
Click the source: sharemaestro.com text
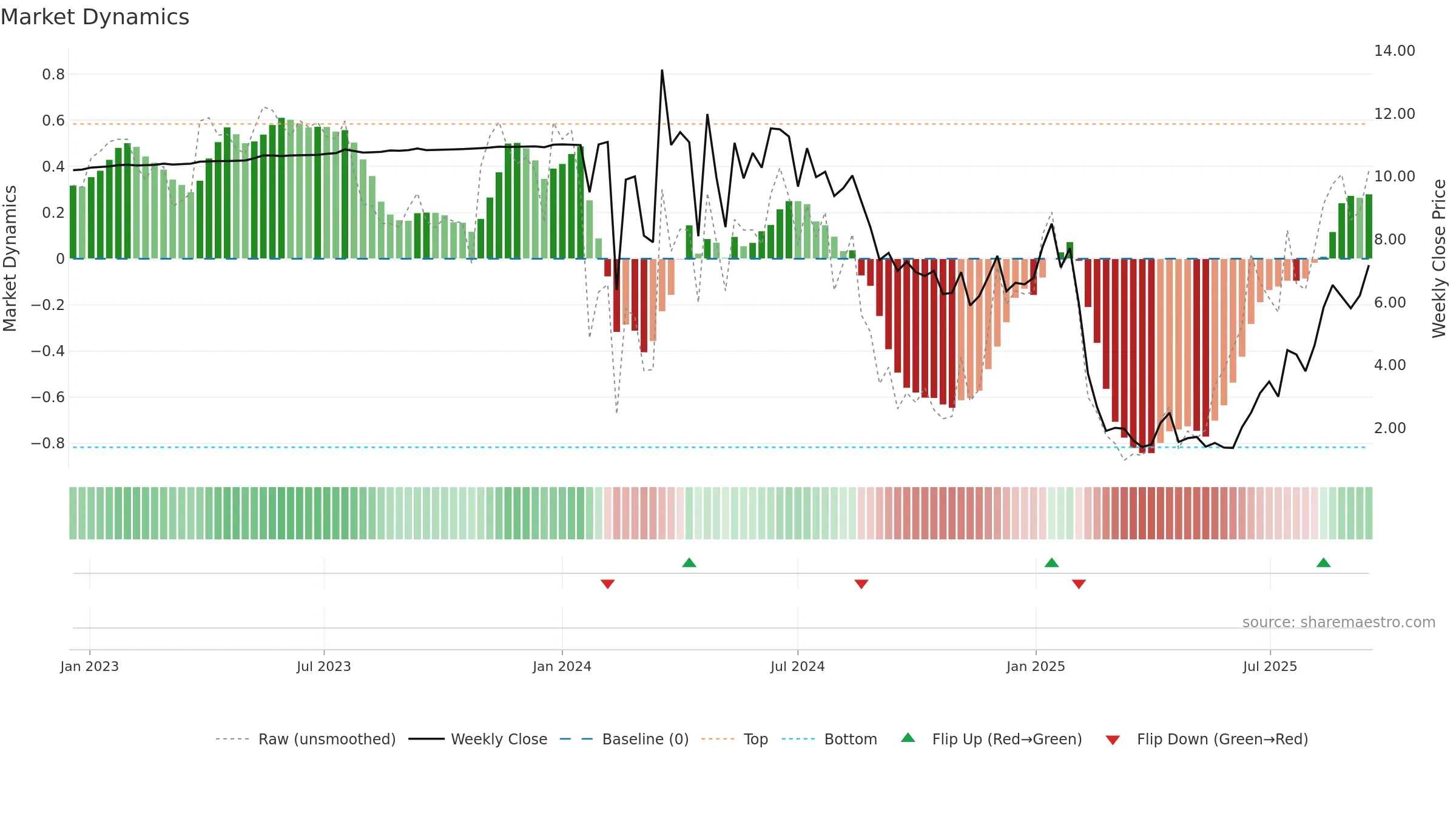coord(1339,622)
